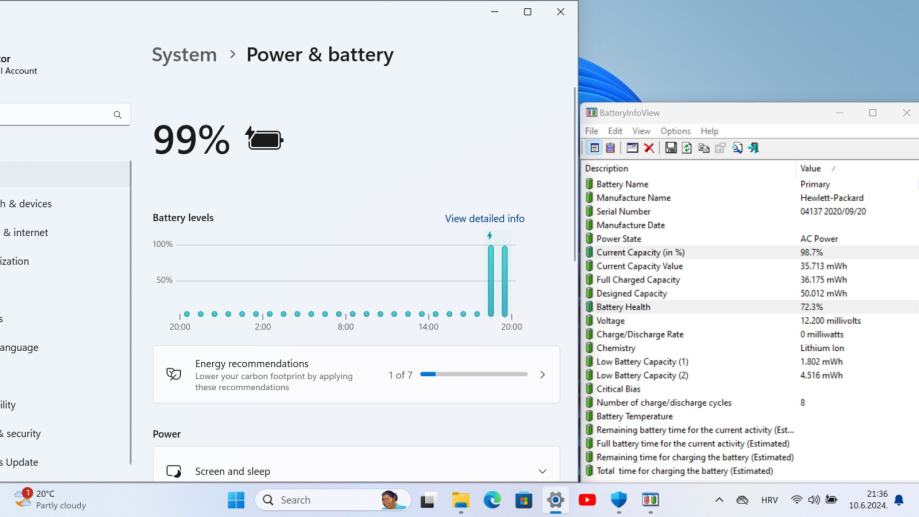This screenshot has height=517, width=919.
Task: Click the floppy disk save icon in BatteryInfoView
Action: 670,148
